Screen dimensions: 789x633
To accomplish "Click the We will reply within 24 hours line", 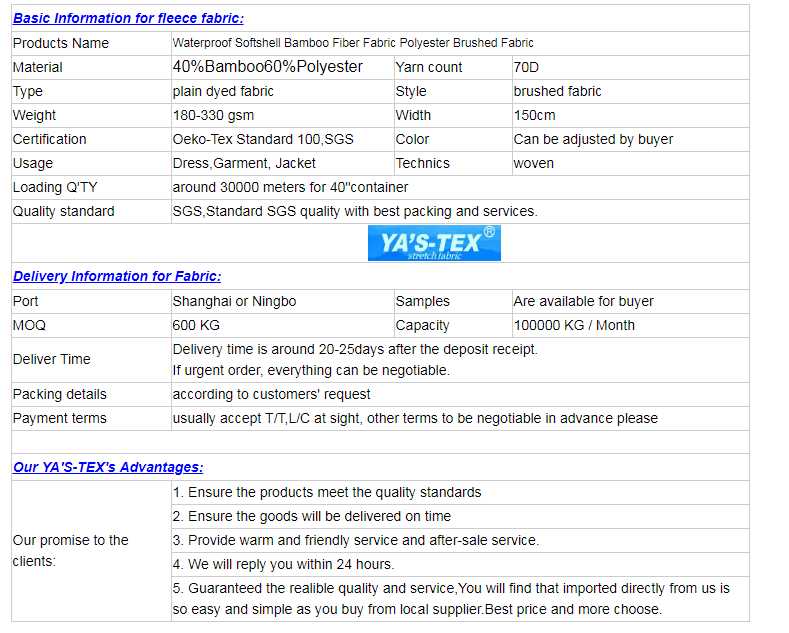I will [283, 564].
